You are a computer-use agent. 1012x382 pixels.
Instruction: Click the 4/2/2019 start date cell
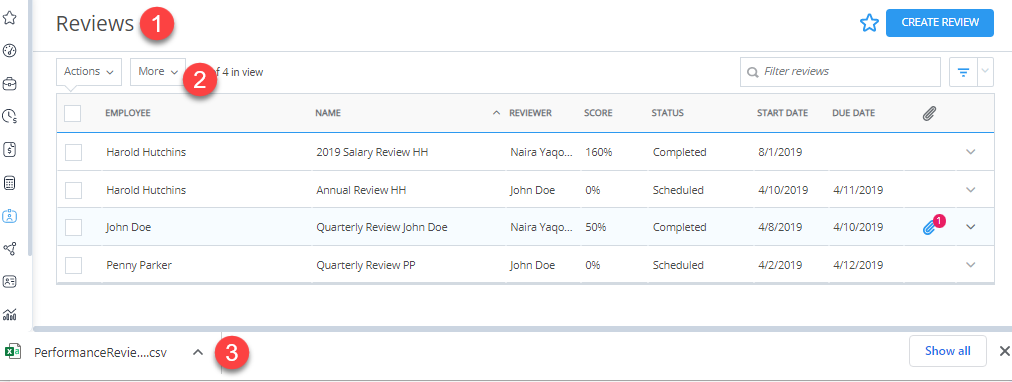pos(780,265)
